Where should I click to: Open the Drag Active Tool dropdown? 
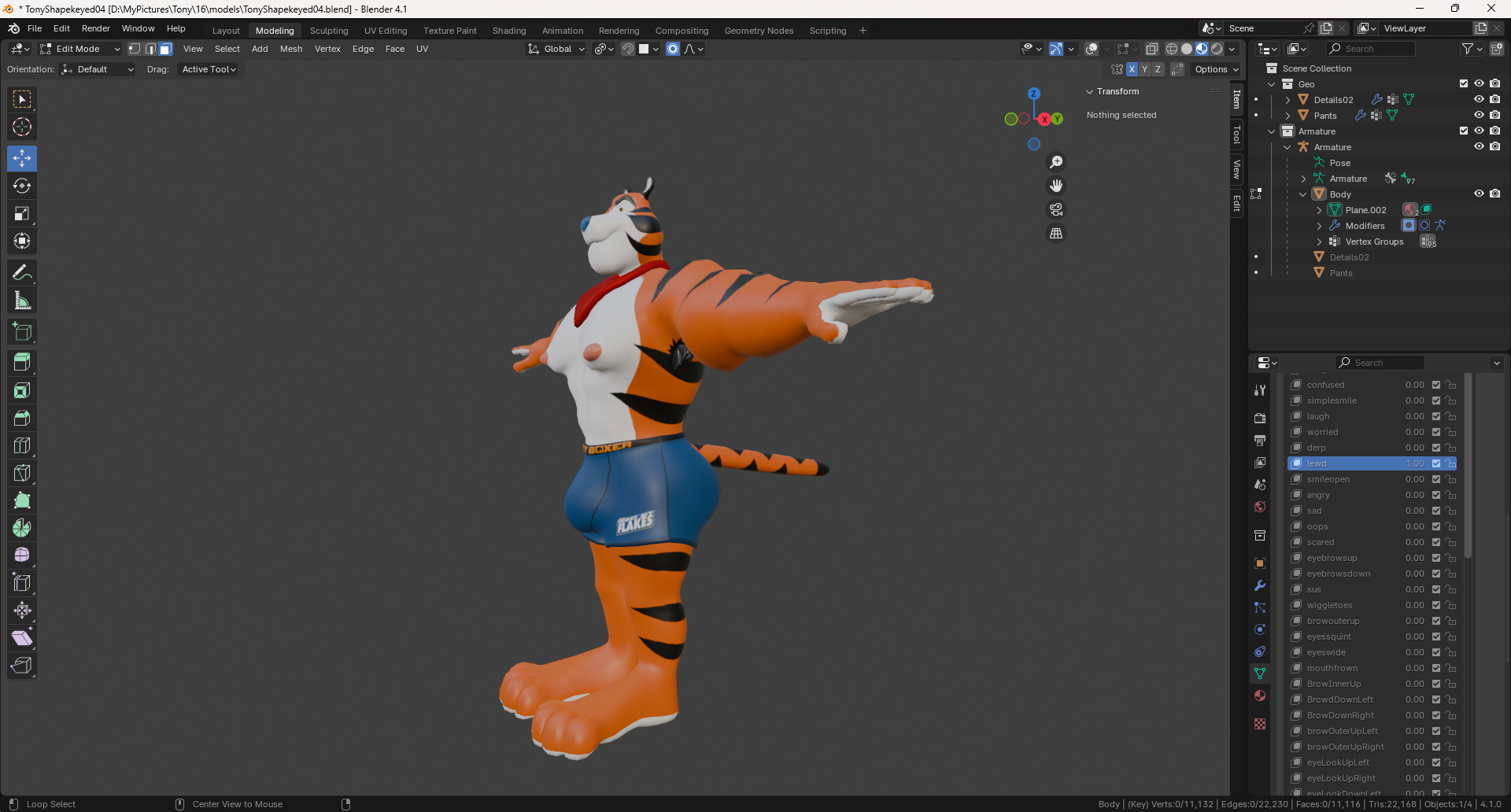(209, 69)
